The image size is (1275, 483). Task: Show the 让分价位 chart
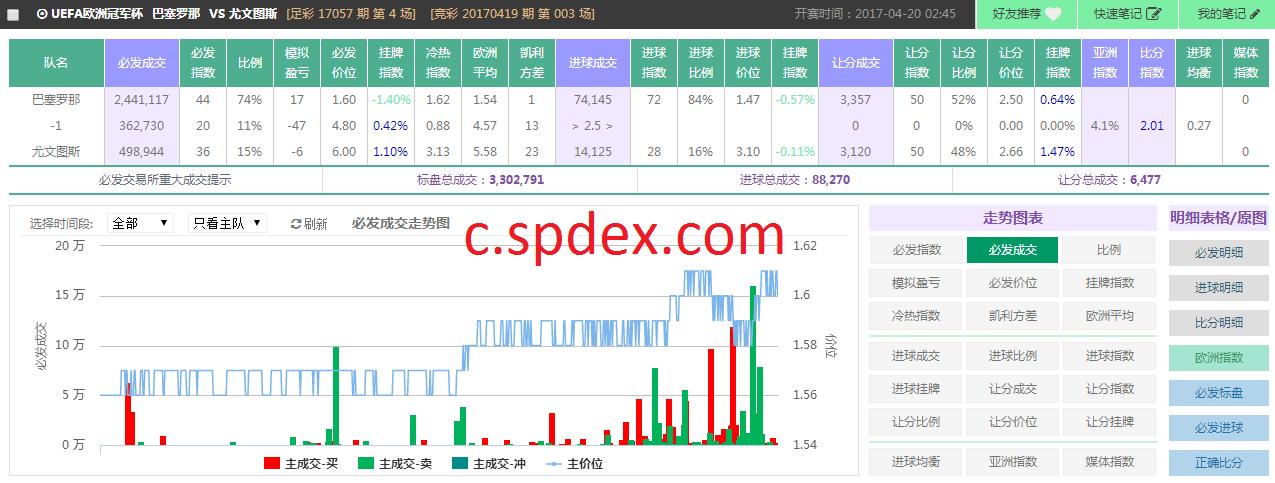click(x=1012, y=422)
